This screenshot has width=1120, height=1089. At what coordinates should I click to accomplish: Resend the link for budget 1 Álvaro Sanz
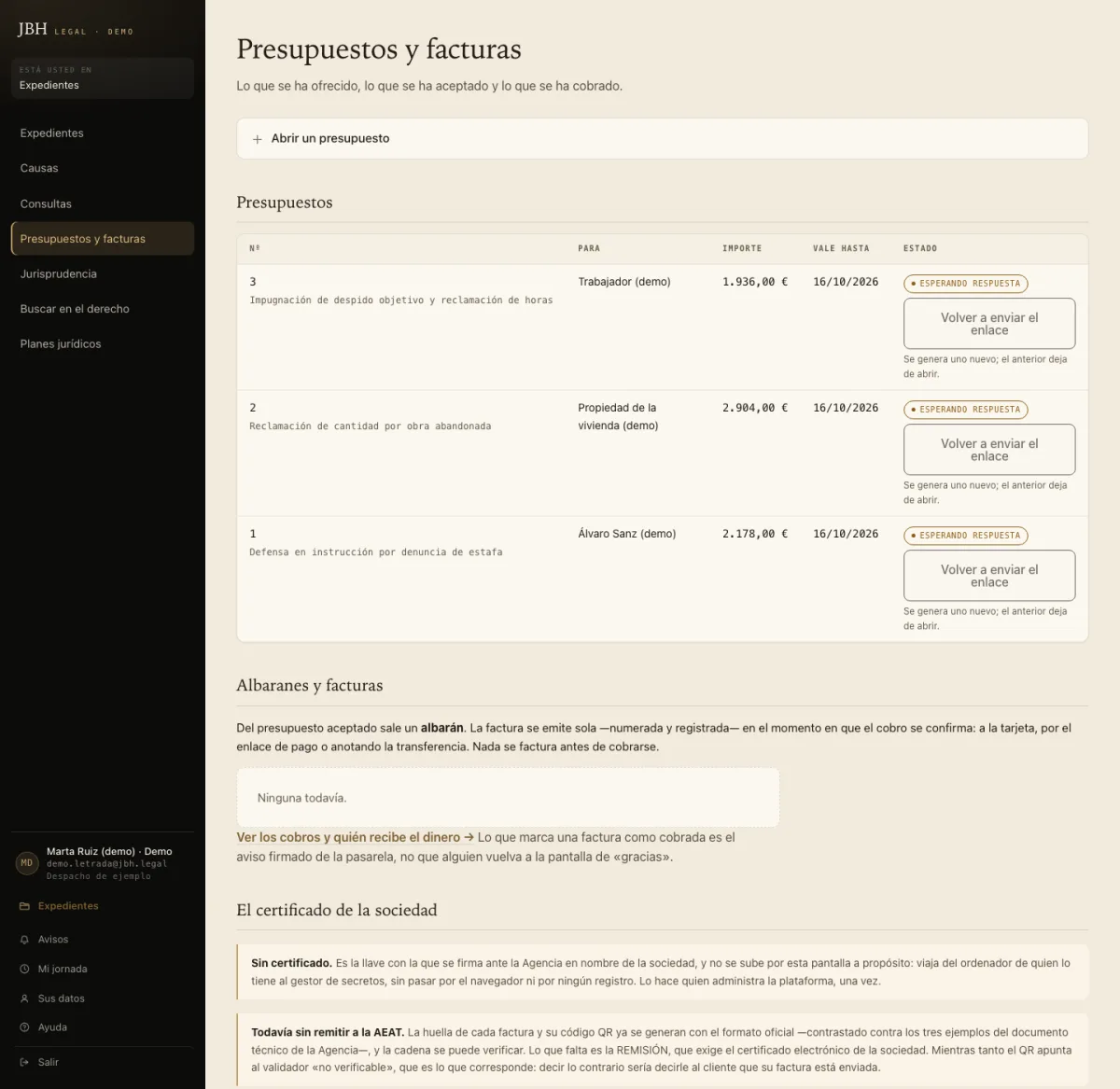(989, 576)
